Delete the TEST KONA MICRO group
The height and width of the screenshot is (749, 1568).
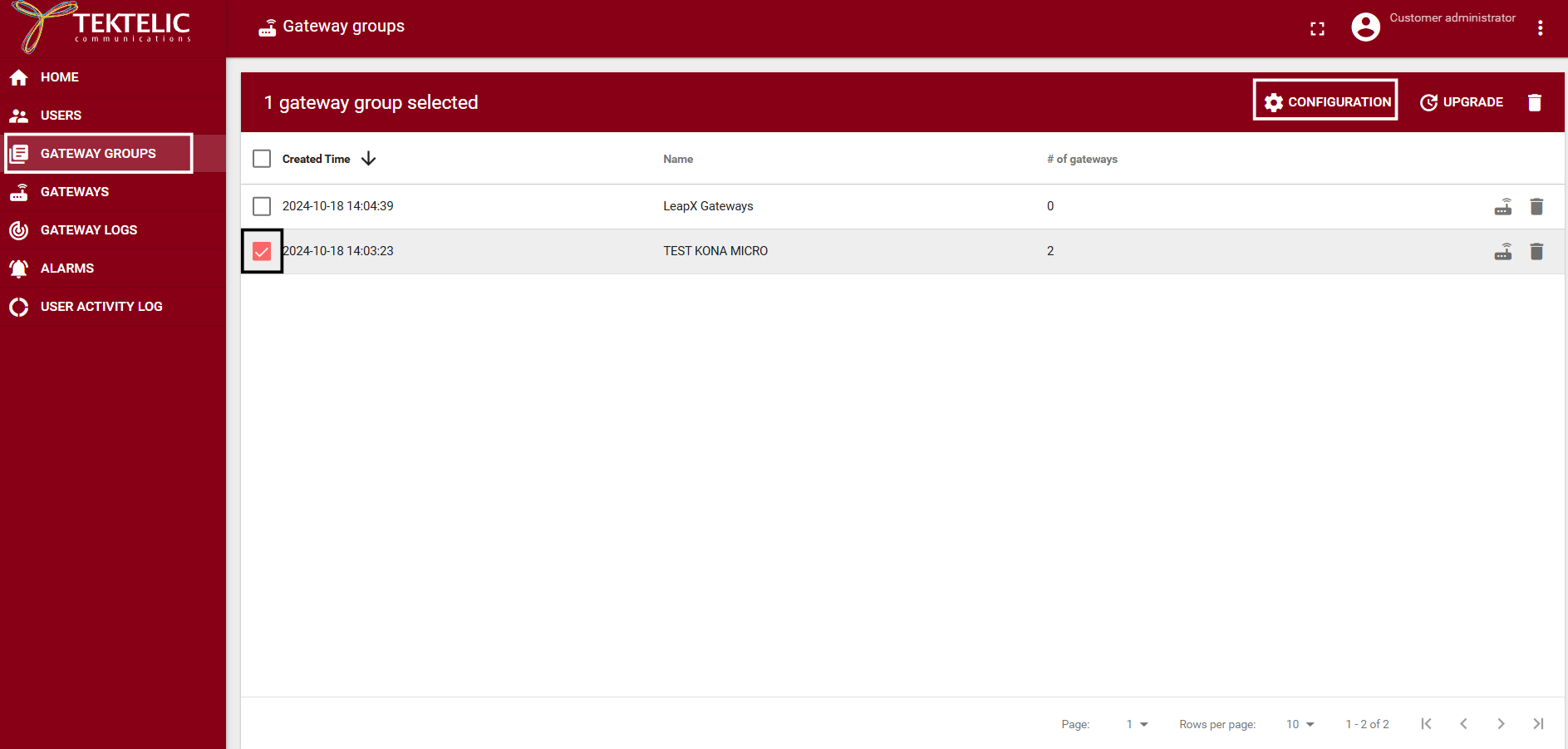[x=1536, y=252]
